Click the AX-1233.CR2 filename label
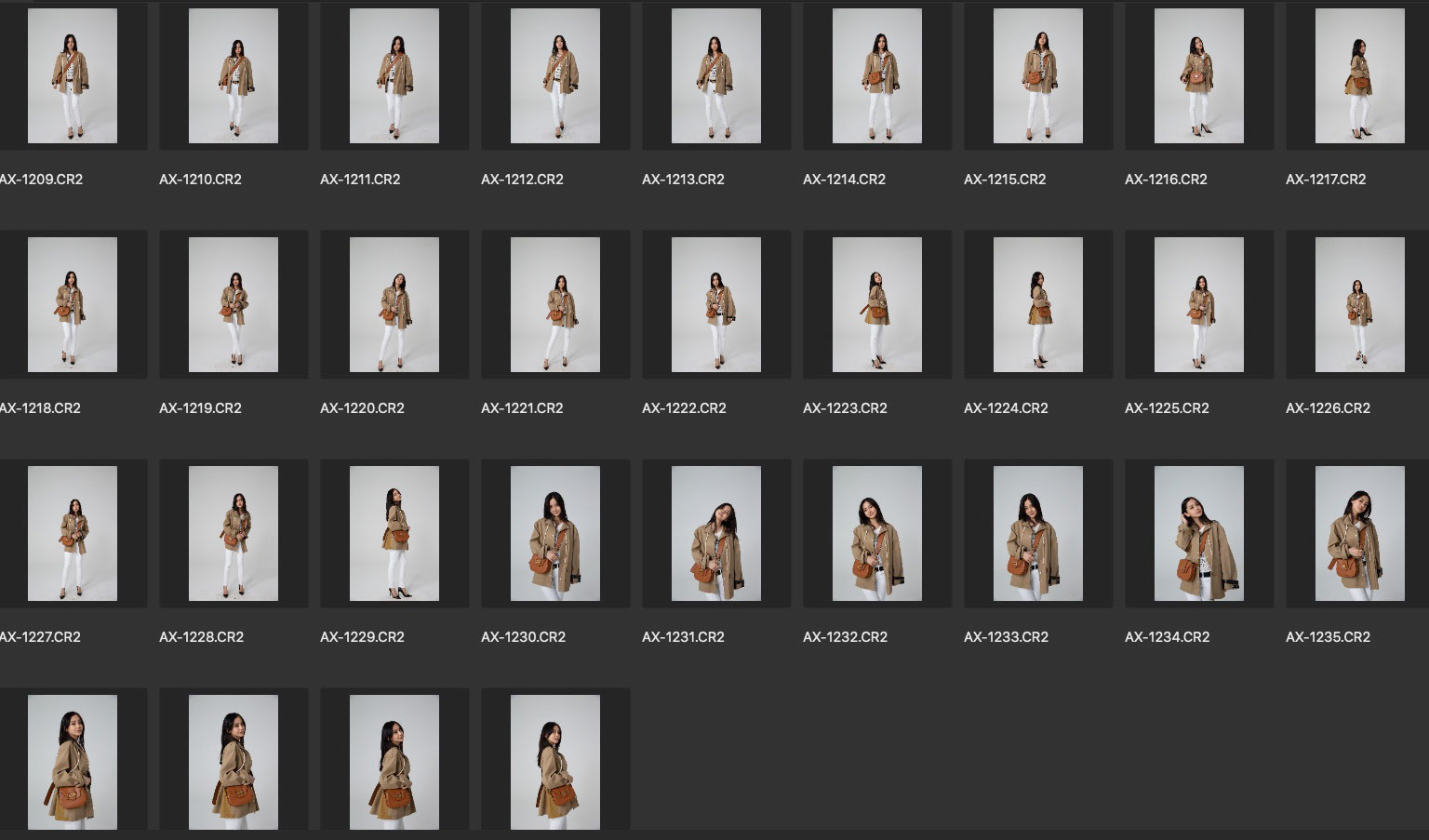This screenshot has width=1429, height=840. point(1006,637)
